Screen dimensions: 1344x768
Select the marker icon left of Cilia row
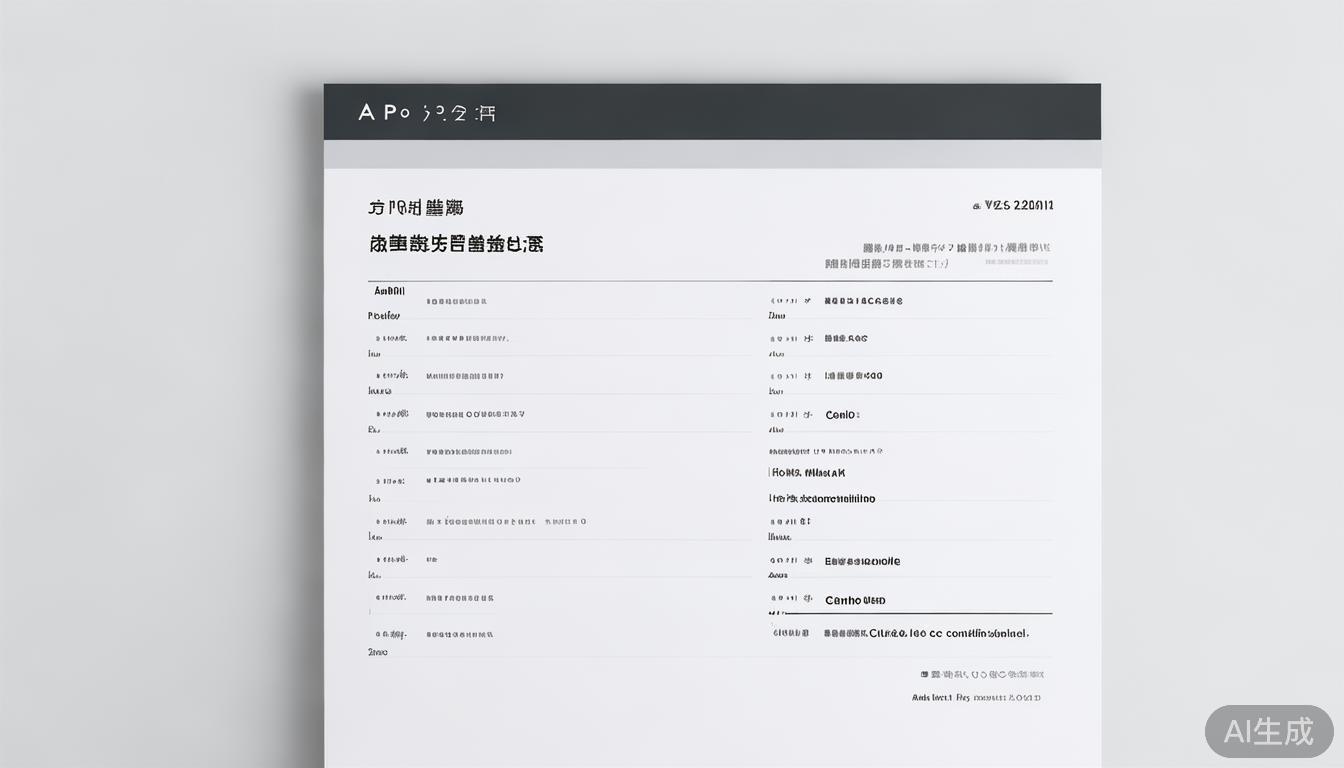tap(790, 632)
